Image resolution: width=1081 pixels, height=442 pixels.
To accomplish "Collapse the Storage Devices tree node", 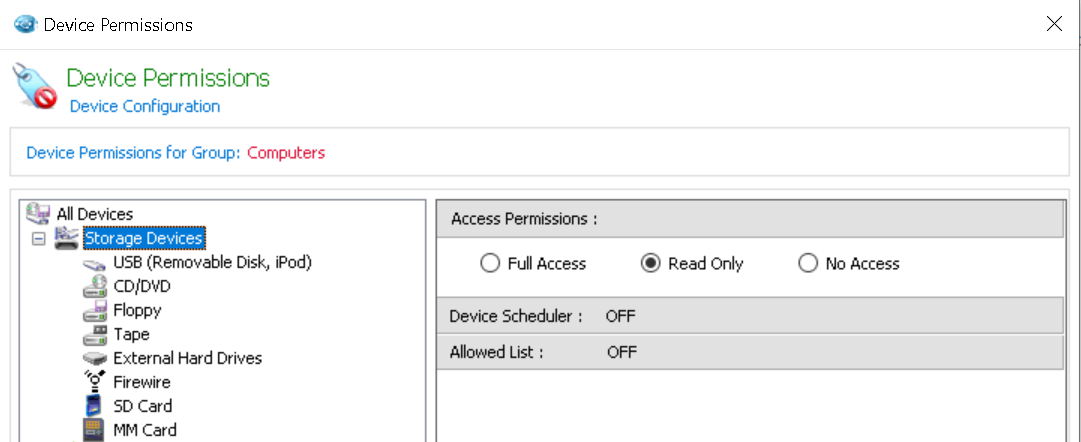I will click(38, 239).
